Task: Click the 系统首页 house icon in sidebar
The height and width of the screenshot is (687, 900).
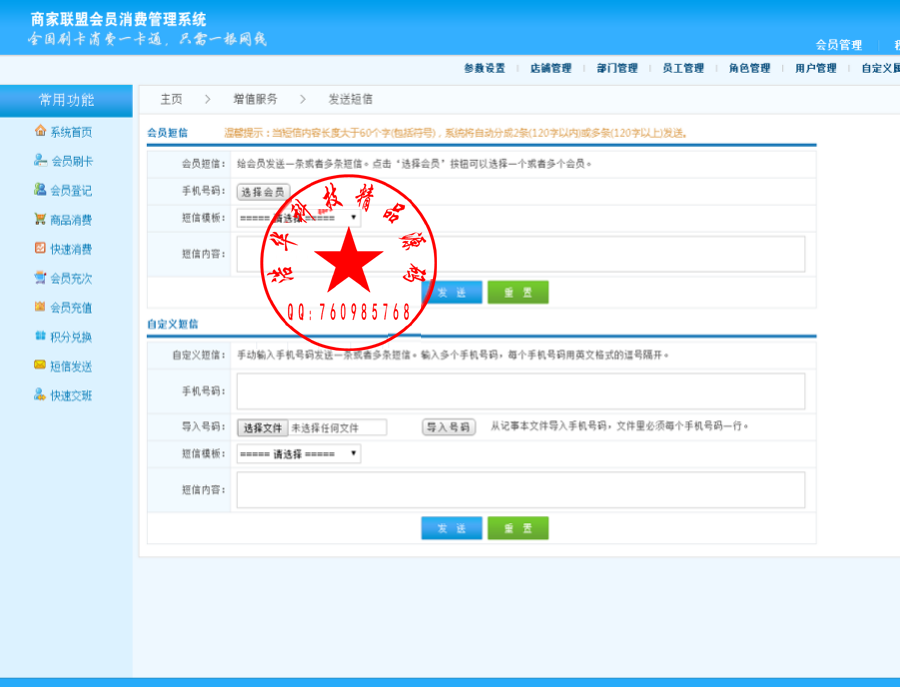Action: pos(40,131)
